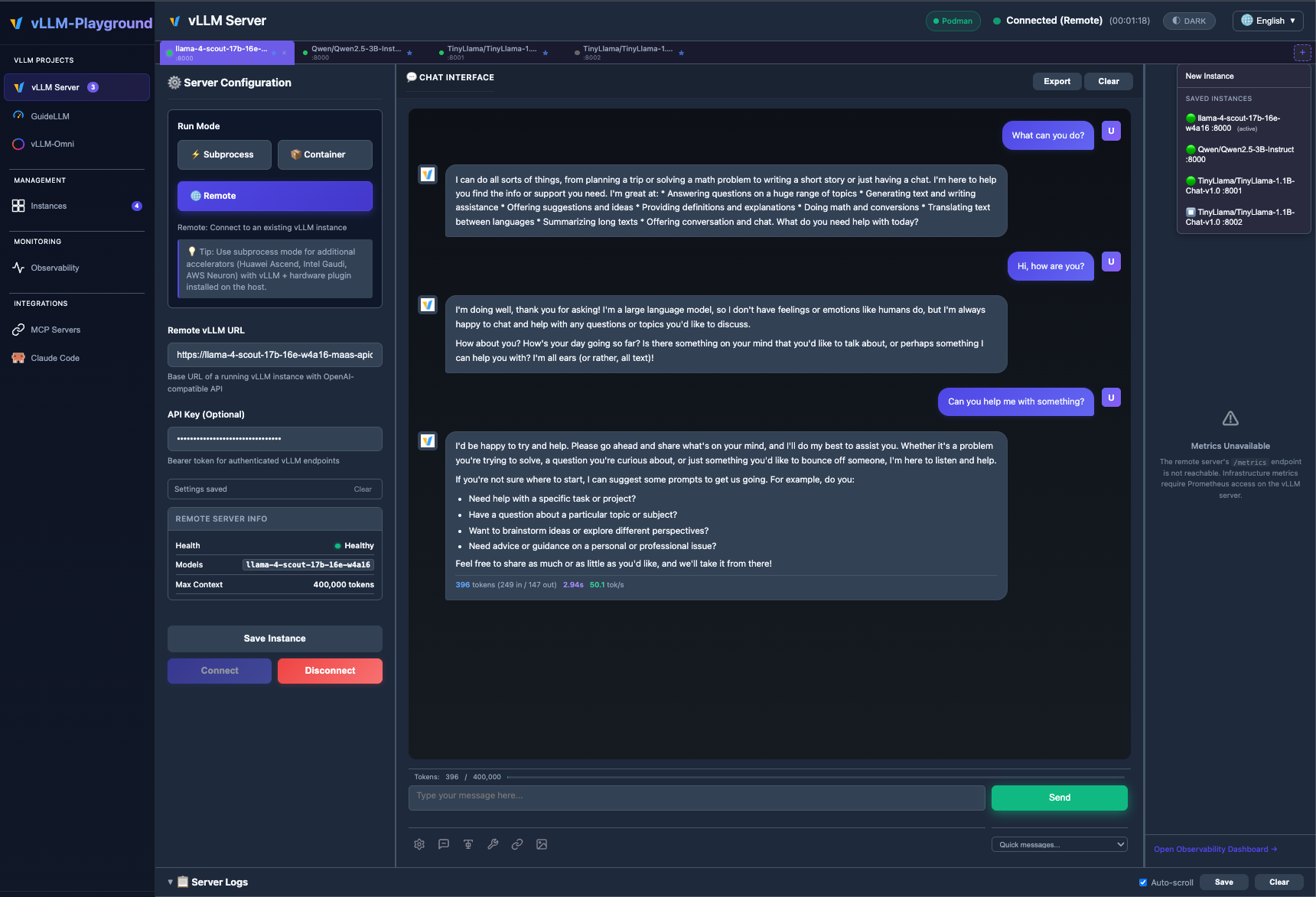Screen dimensions: 1316x897
Task: Click the API Key input field
Action: click(275, 439)
